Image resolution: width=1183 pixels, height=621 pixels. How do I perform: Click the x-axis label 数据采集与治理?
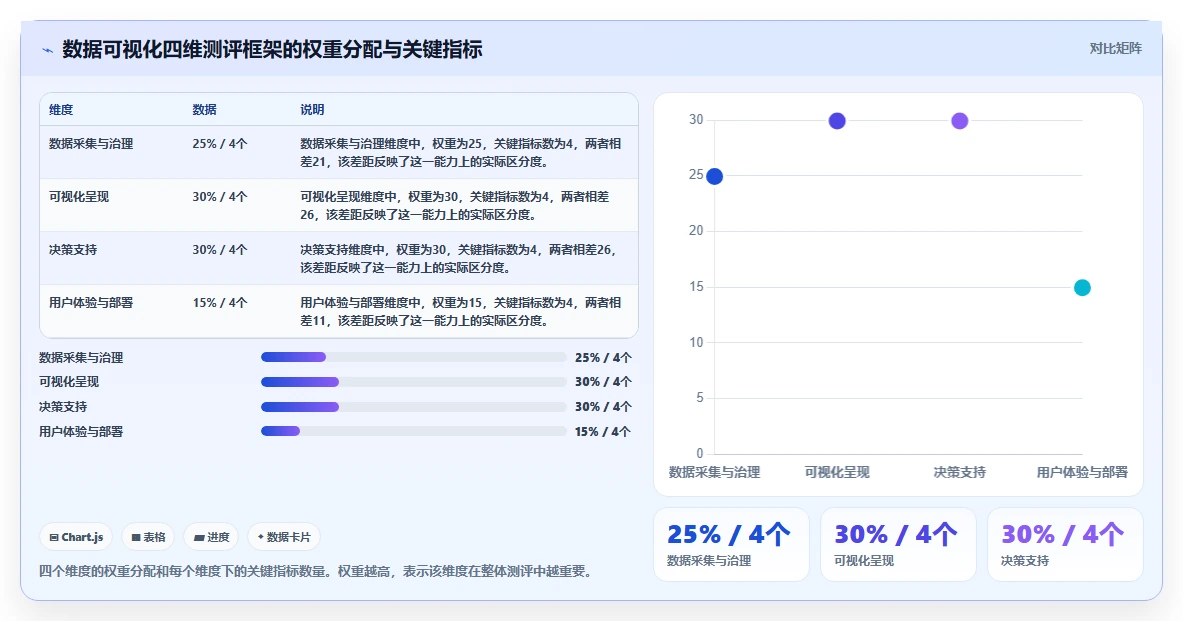(714, 472)
